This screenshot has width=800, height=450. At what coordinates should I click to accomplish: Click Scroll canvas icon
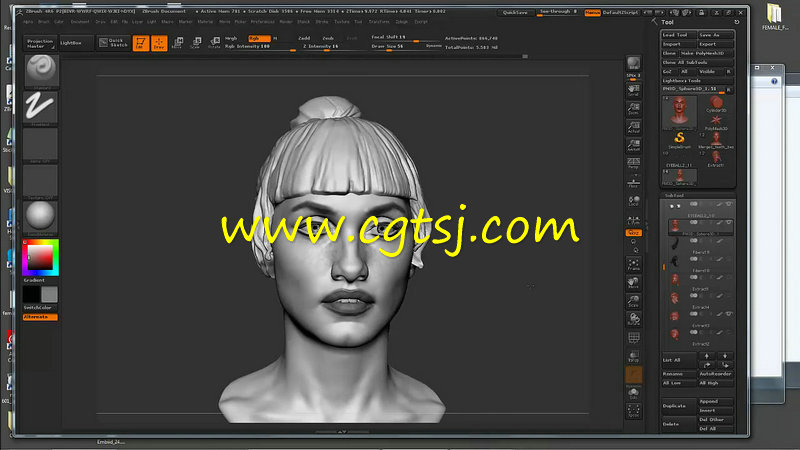pyautogui.click(x=634, y=91)
